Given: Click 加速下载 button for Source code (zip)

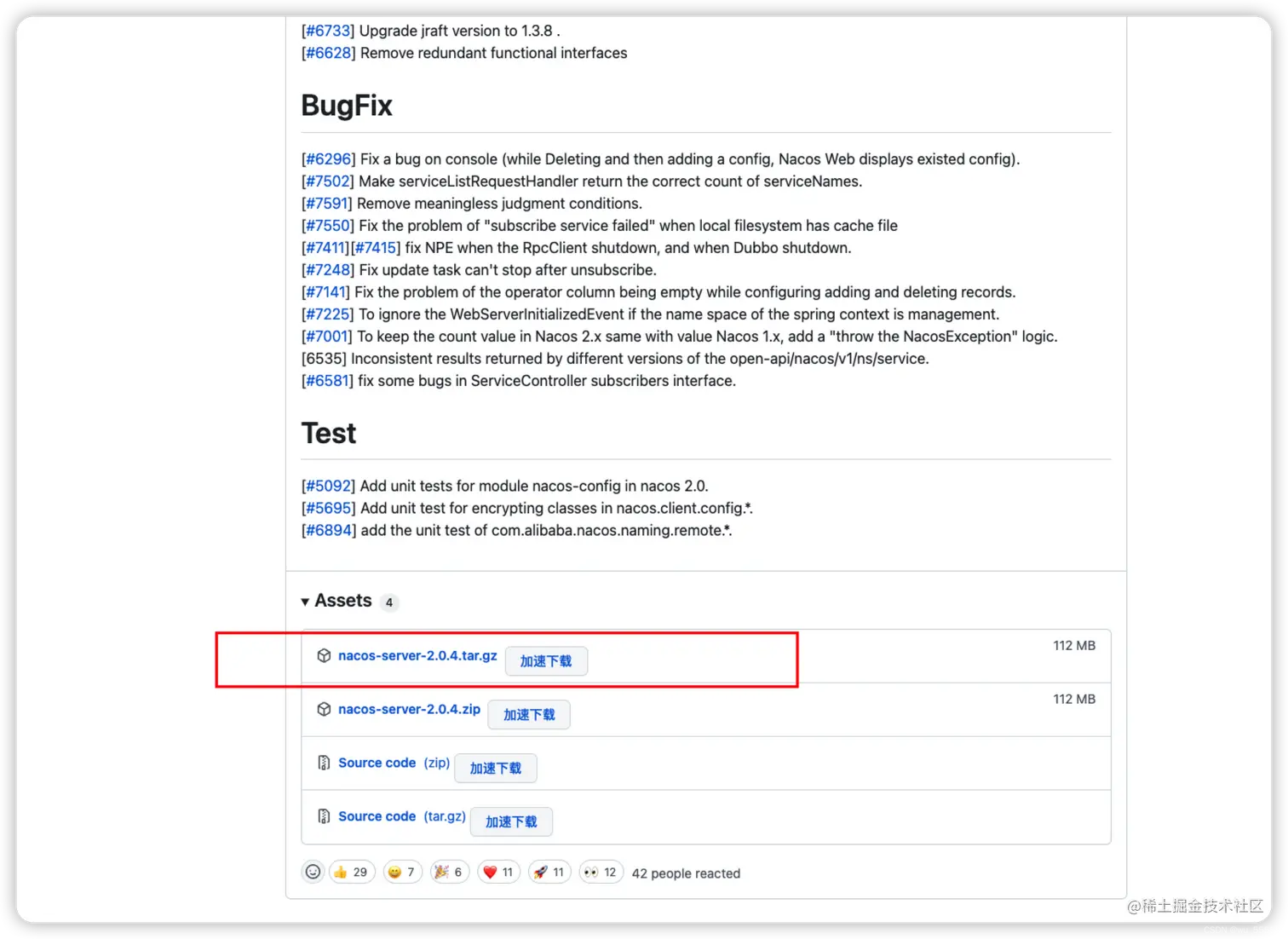Looking at the screenshot, I should (x=496, y=769).
